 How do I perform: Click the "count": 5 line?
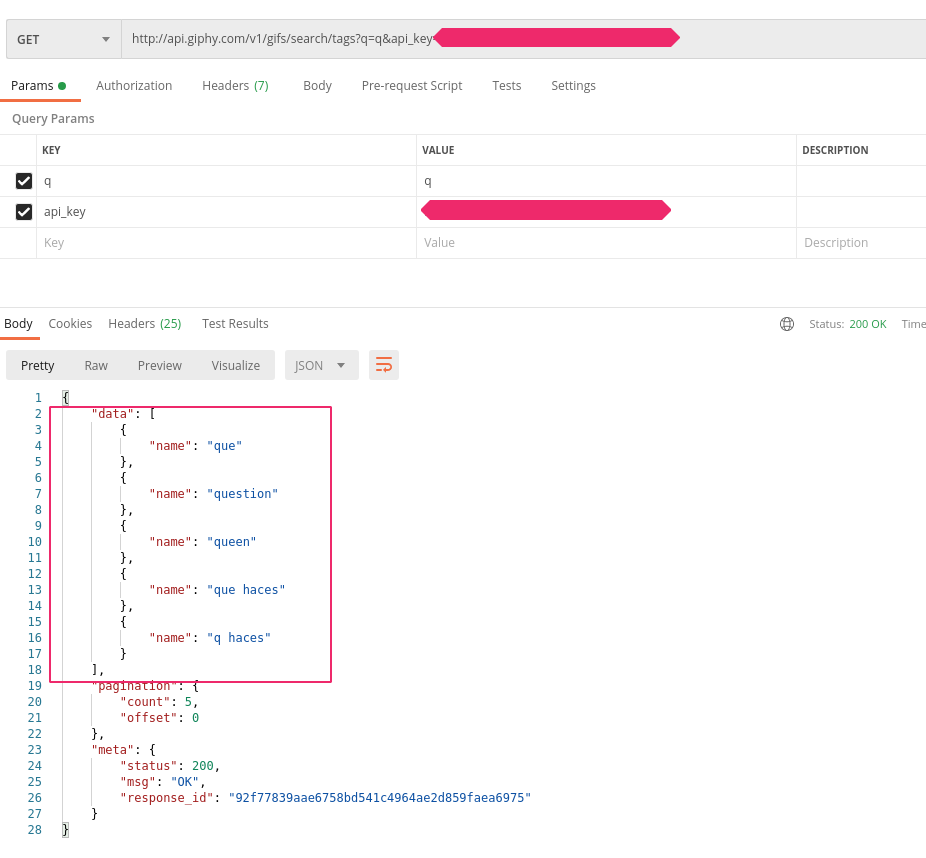pyautogui.click(x=159, y=702)
